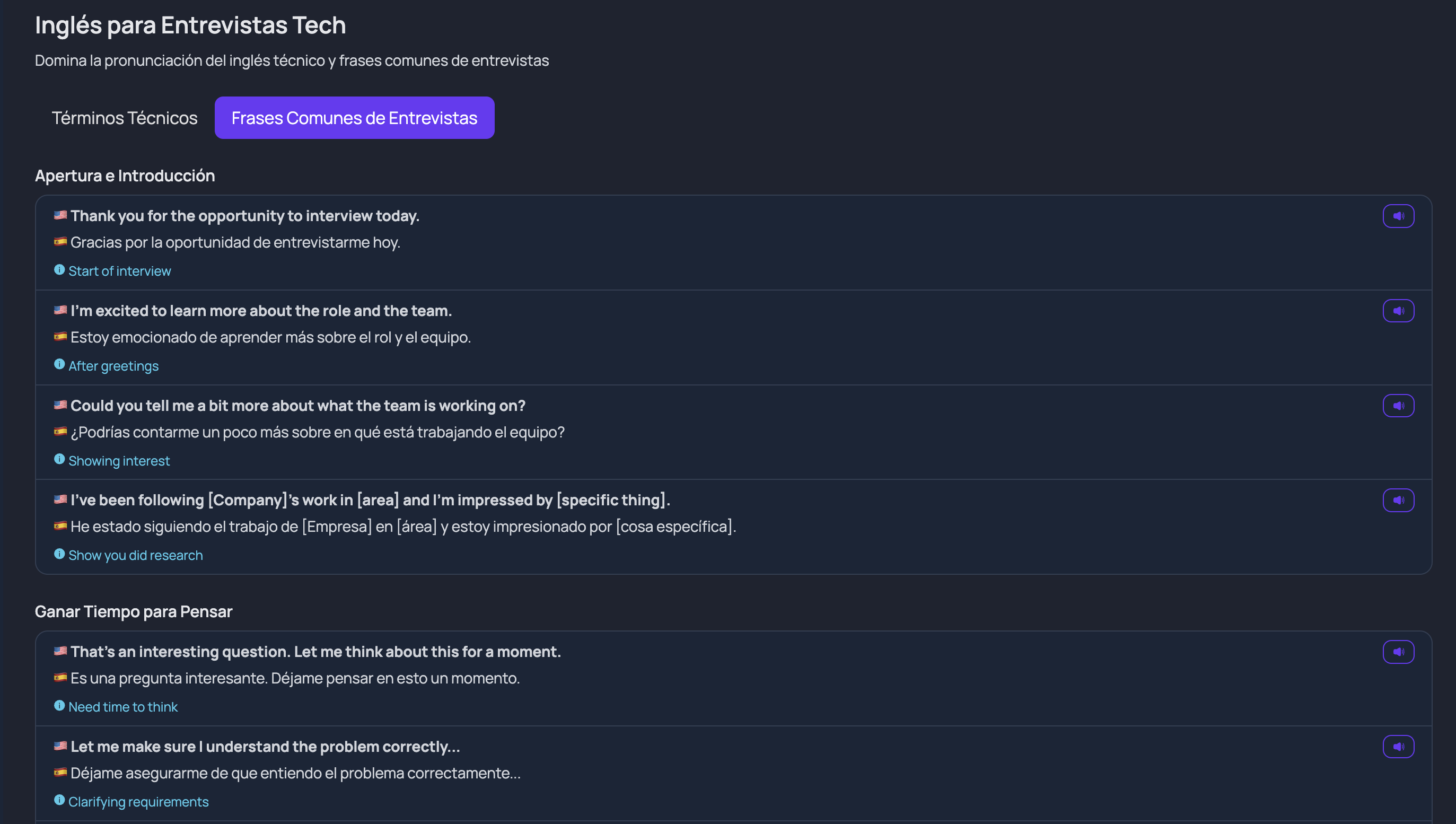Viewport: 1456px width, 824px height.
Task: Play audio for 'I've been following [Company]'s work' phrase
Action: tap(1398, 501)
